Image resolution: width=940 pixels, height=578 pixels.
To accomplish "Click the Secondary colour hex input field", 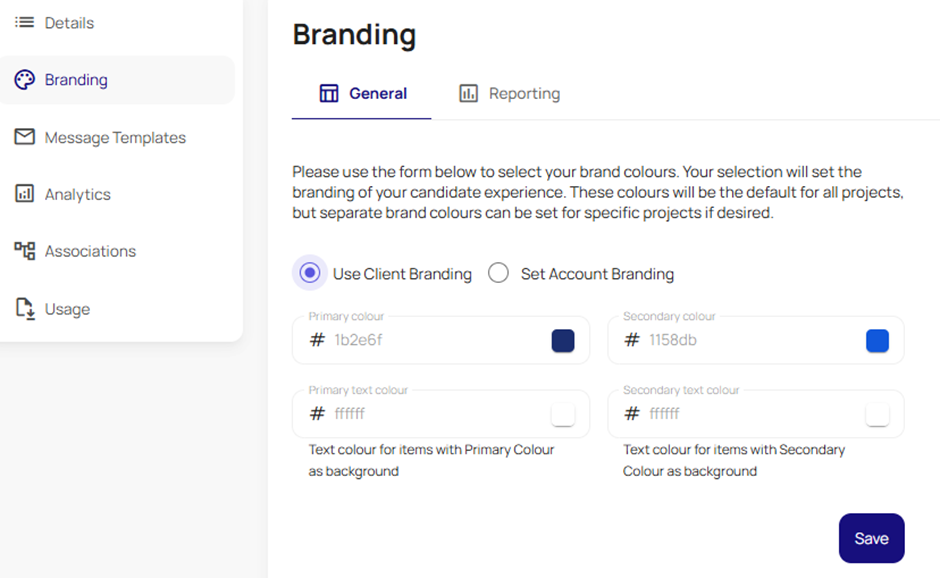I will point(755,340).
